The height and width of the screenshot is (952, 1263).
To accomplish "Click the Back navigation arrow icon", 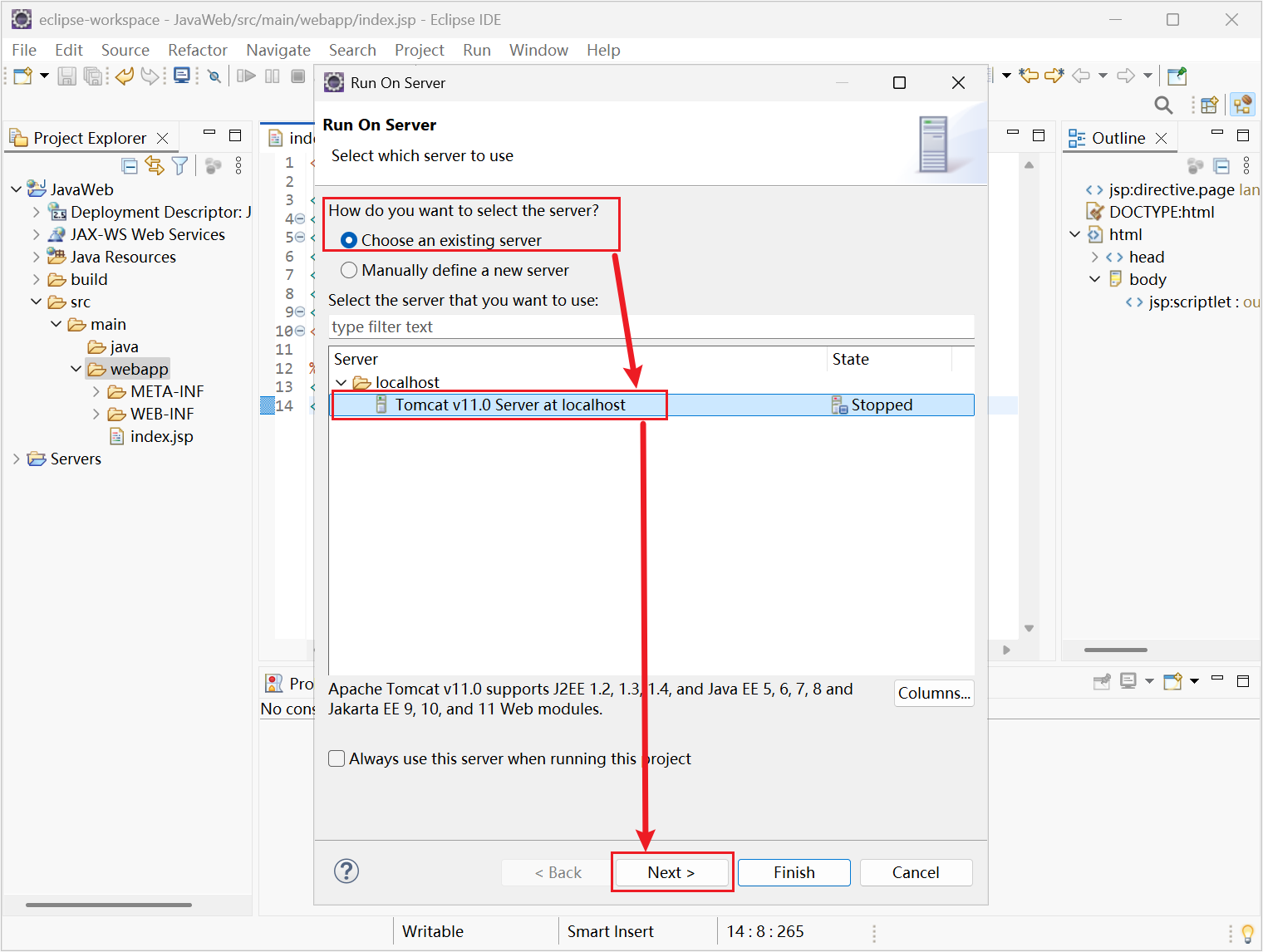I will click(1081, 76).
